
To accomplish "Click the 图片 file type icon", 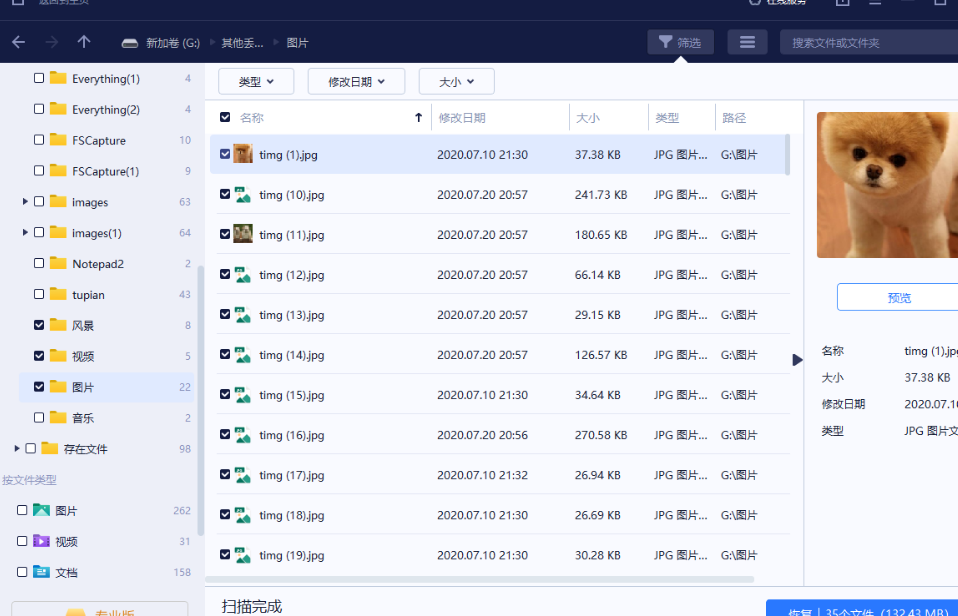I will point(41,510).
